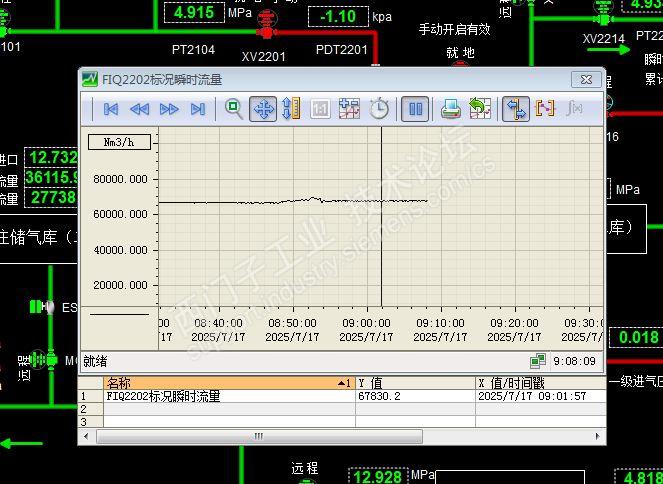This screenshot has width=663, height=484.
Task: Click right arrow of horizontal scrollbar
Action: coord(597,436)
